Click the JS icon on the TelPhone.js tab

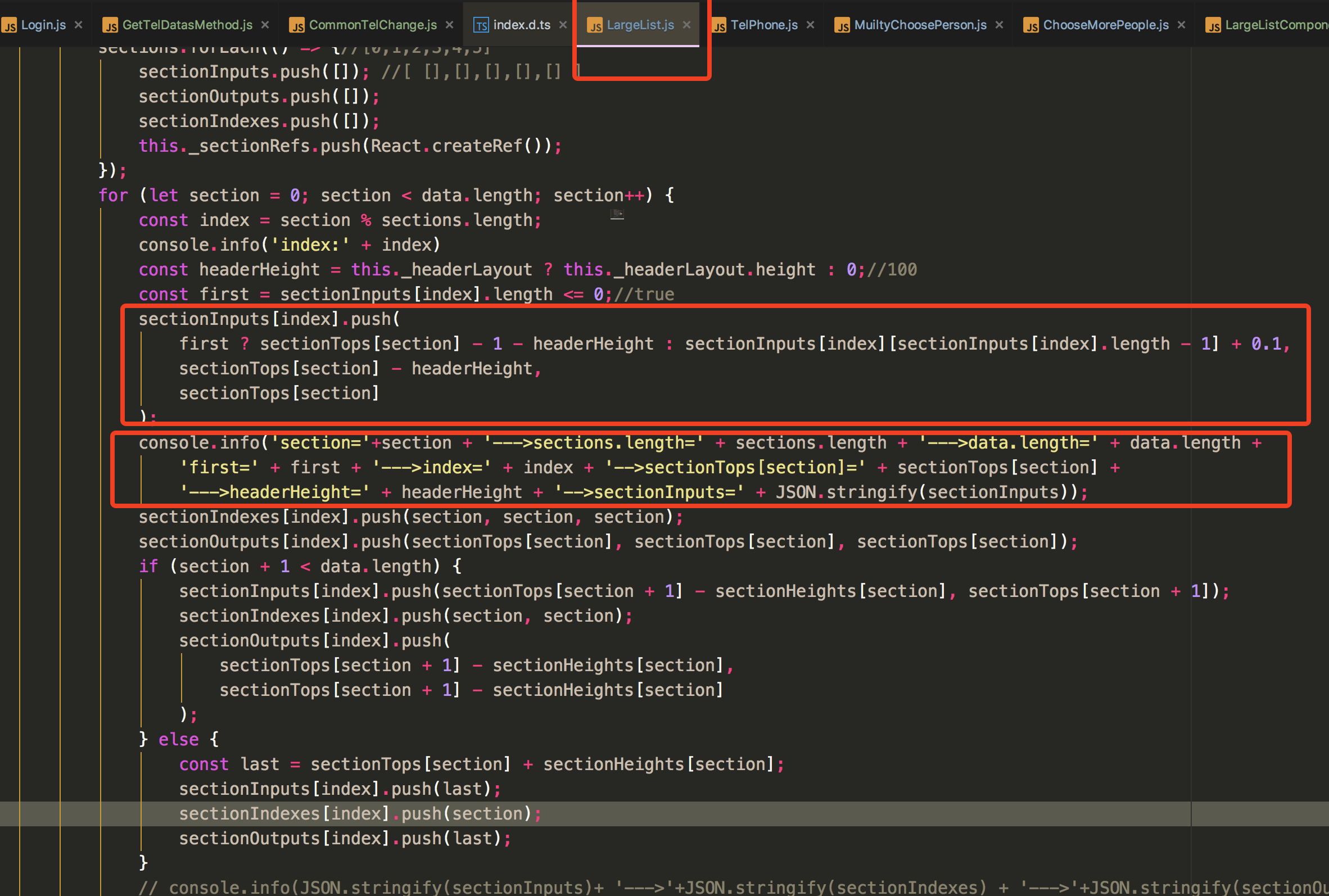click(720, 25)
